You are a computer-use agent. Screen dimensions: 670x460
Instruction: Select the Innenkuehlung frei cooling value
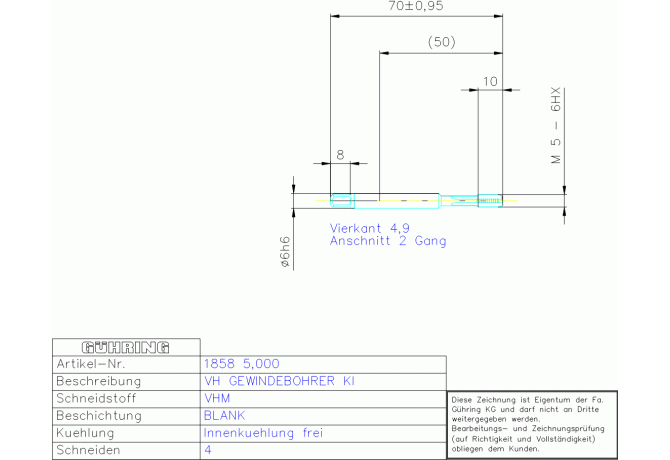click(x=263, y=433)
